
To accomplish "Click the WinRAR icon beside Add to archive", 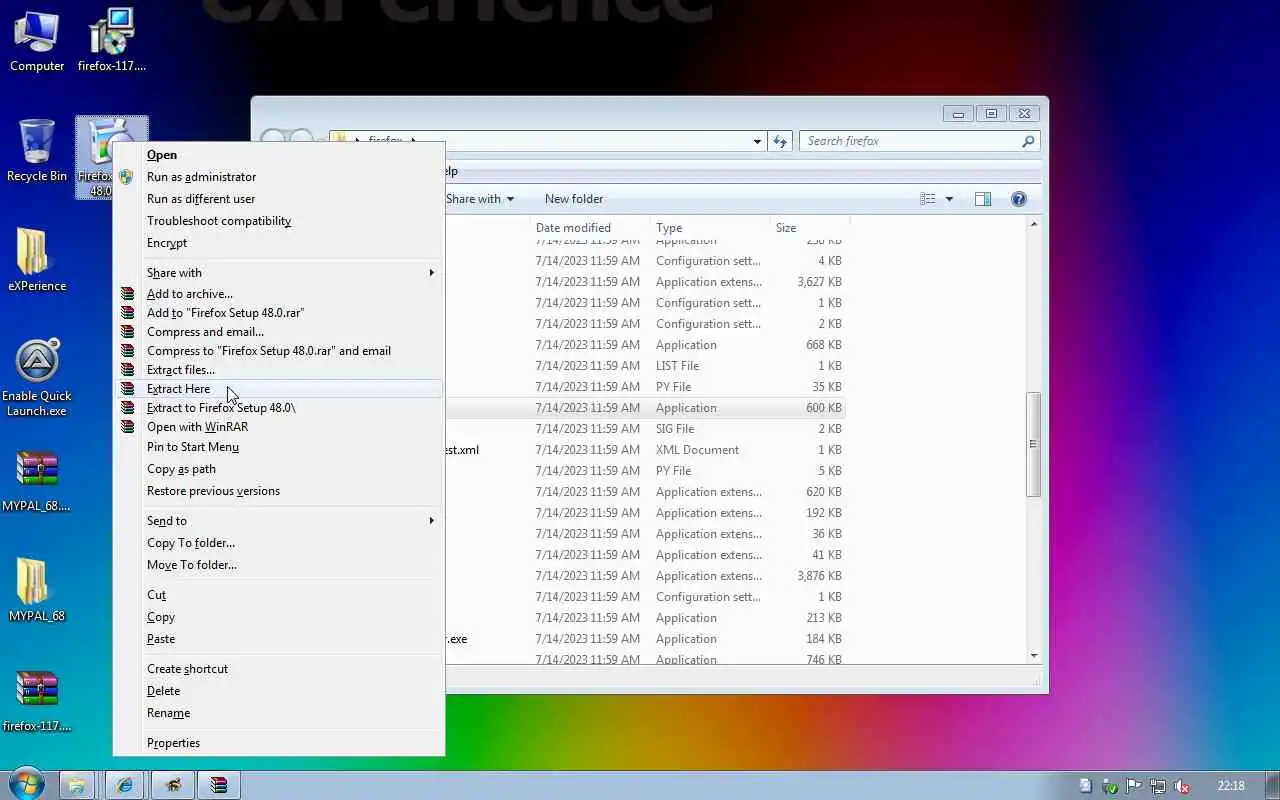I will click(127, 294).
